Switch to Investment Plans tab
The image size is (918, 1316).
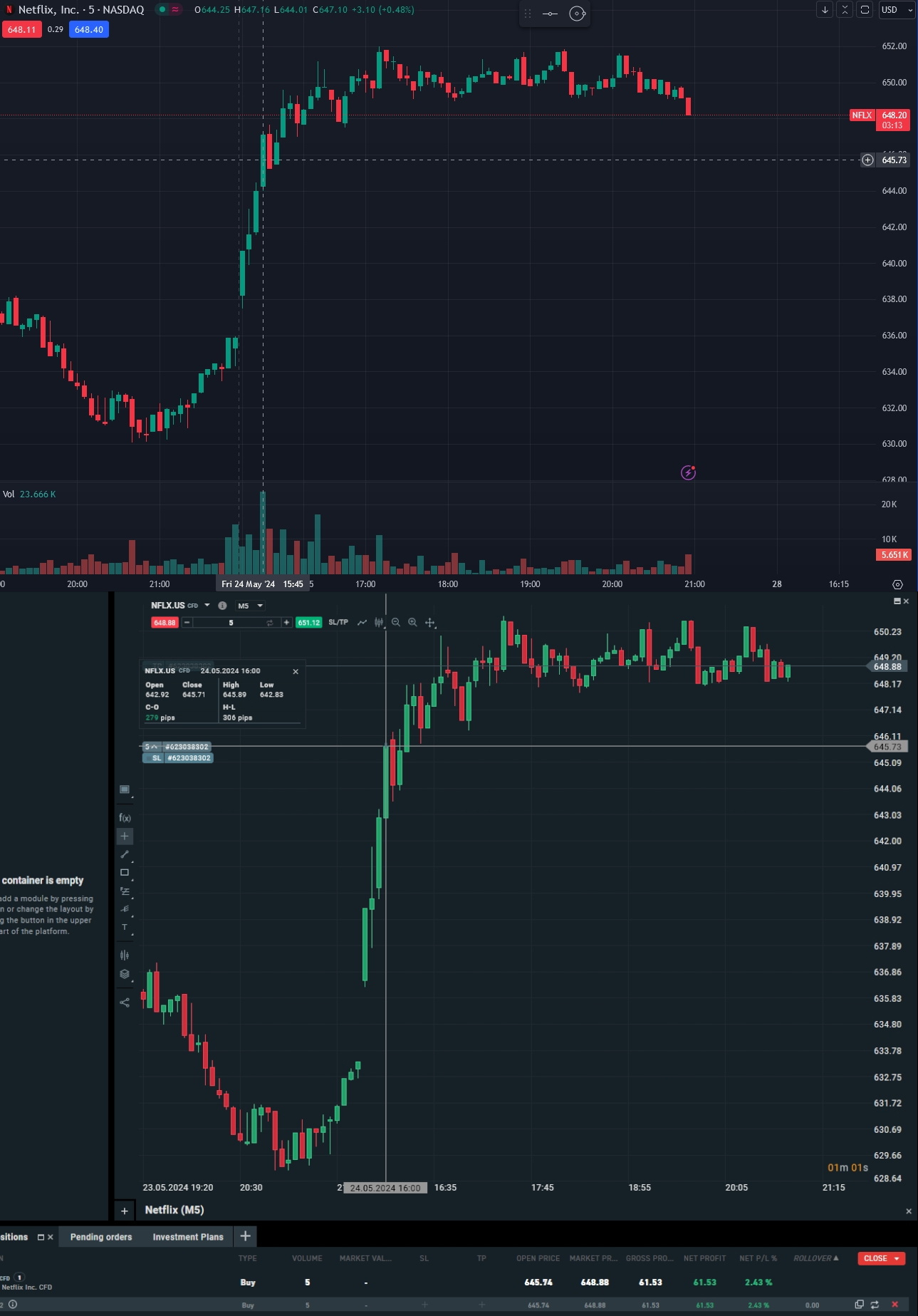coord(188,1237)
